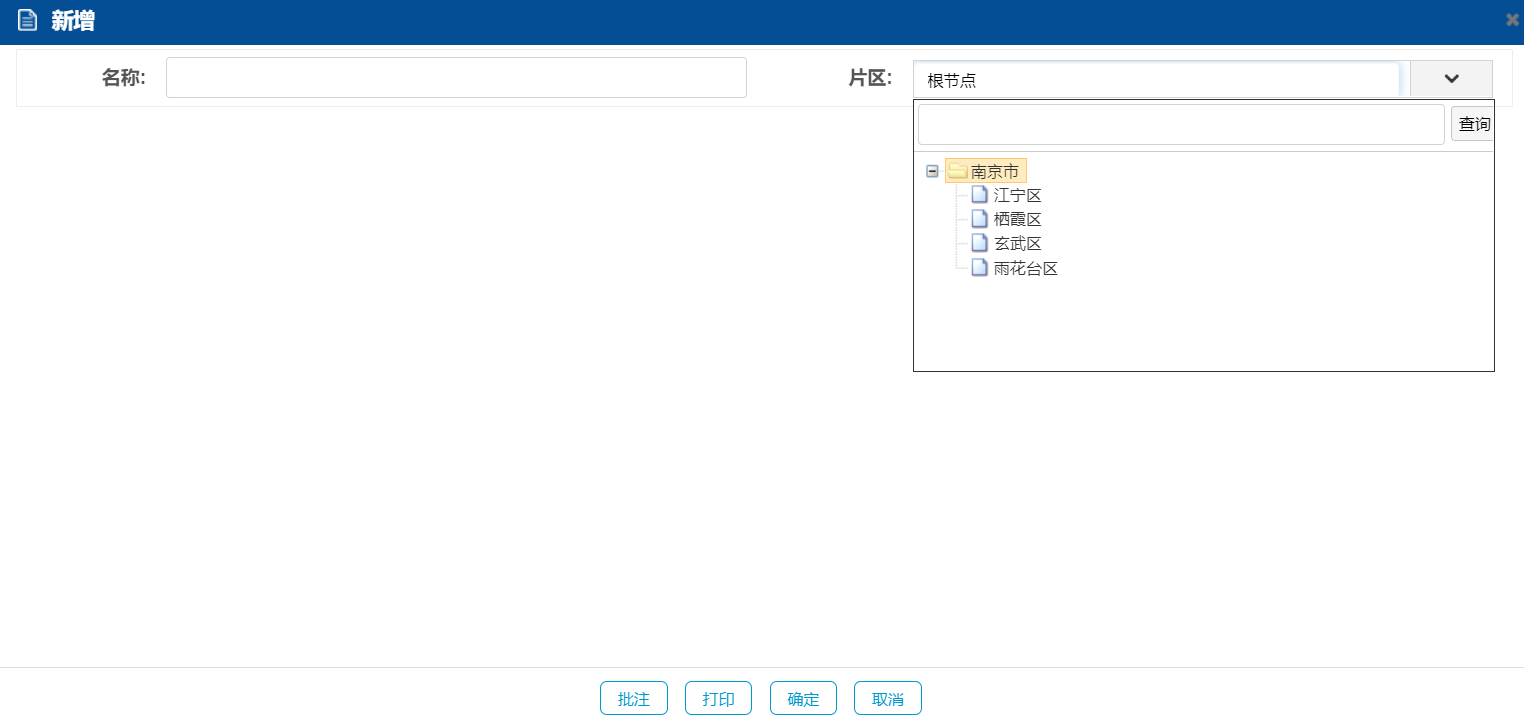The height and width of the screenshot is (726, 1524).
Task: Focus the 名称 text input field
Action: (x=456, y=78)
